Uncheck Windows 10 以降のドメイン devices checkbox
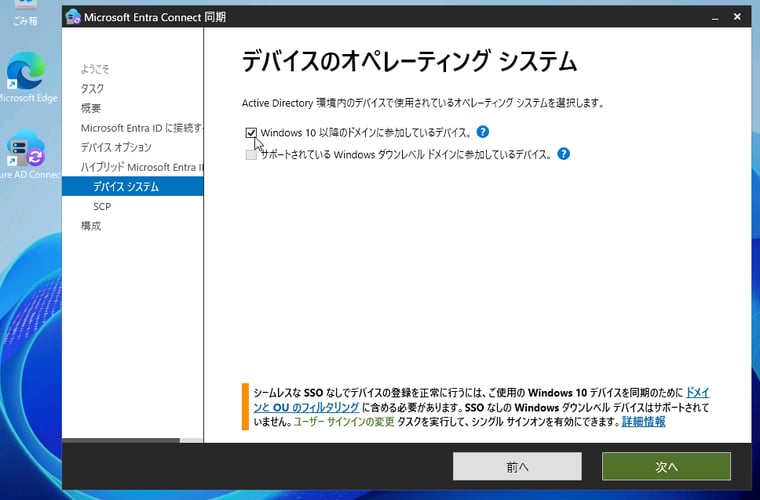Viewport: 760px width, 500px height. (251, 132)
